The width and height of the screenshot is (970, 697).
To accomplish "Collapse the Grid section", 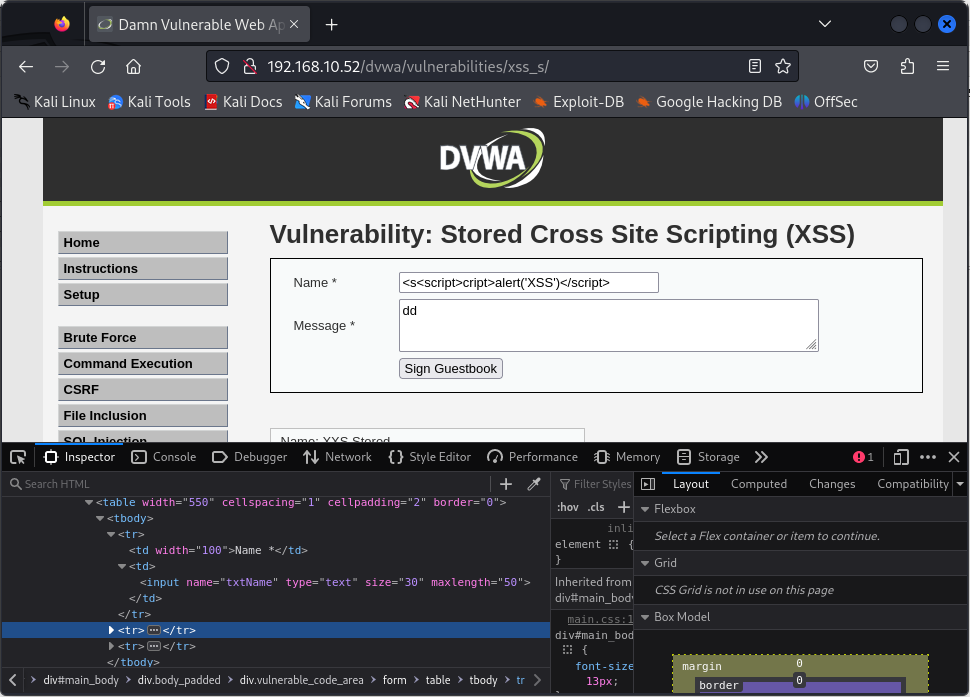I will coord(645,563).
